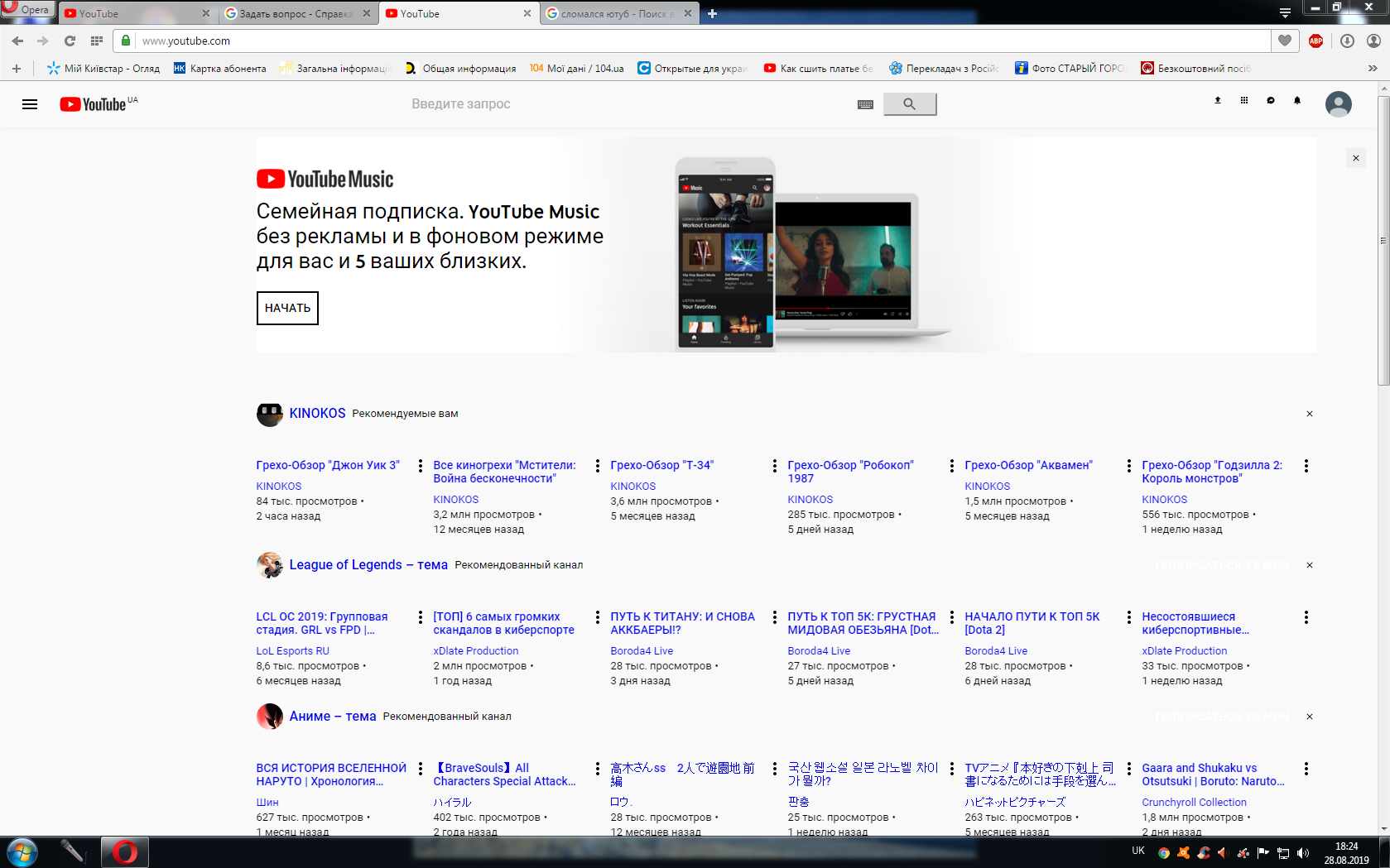The height and width of the screenshot is (868, 1390).
Task: Open options menu for "Грехо-Обзор Аквамен"
Action: [x=1129, y=466]
